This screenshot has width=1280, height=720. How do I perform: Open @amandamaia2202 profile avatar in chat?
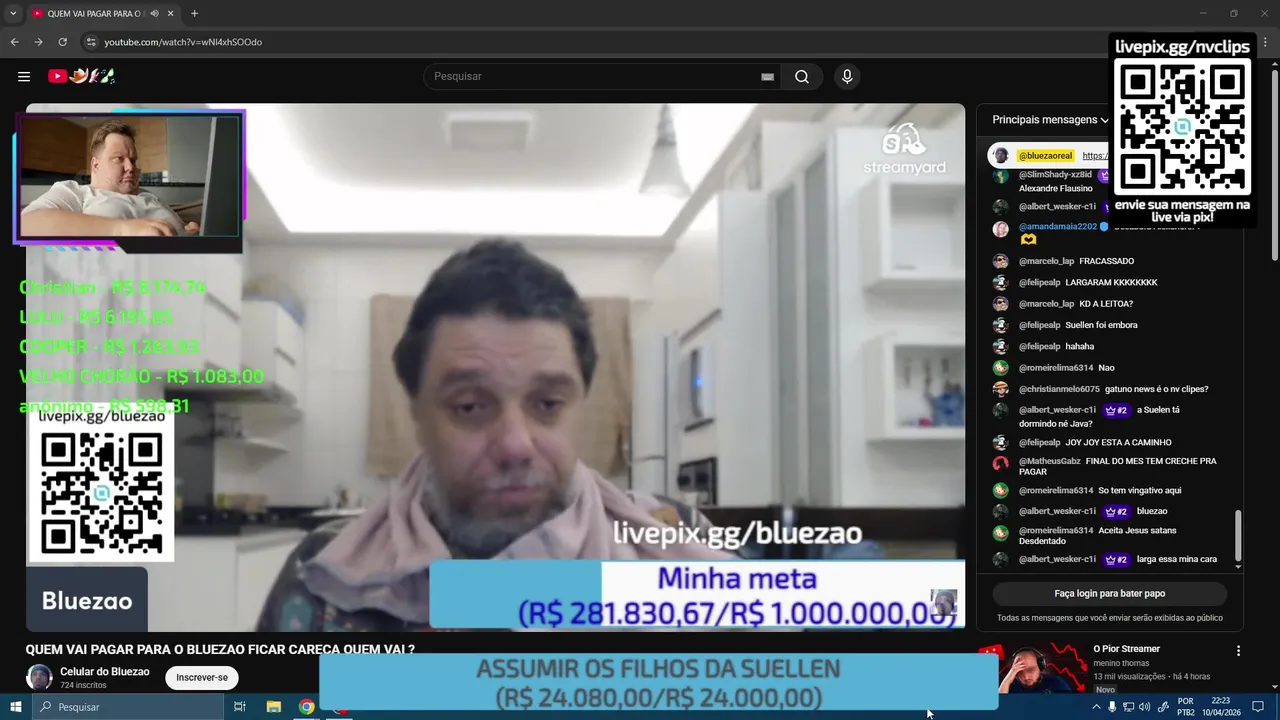coord(1000,228)
